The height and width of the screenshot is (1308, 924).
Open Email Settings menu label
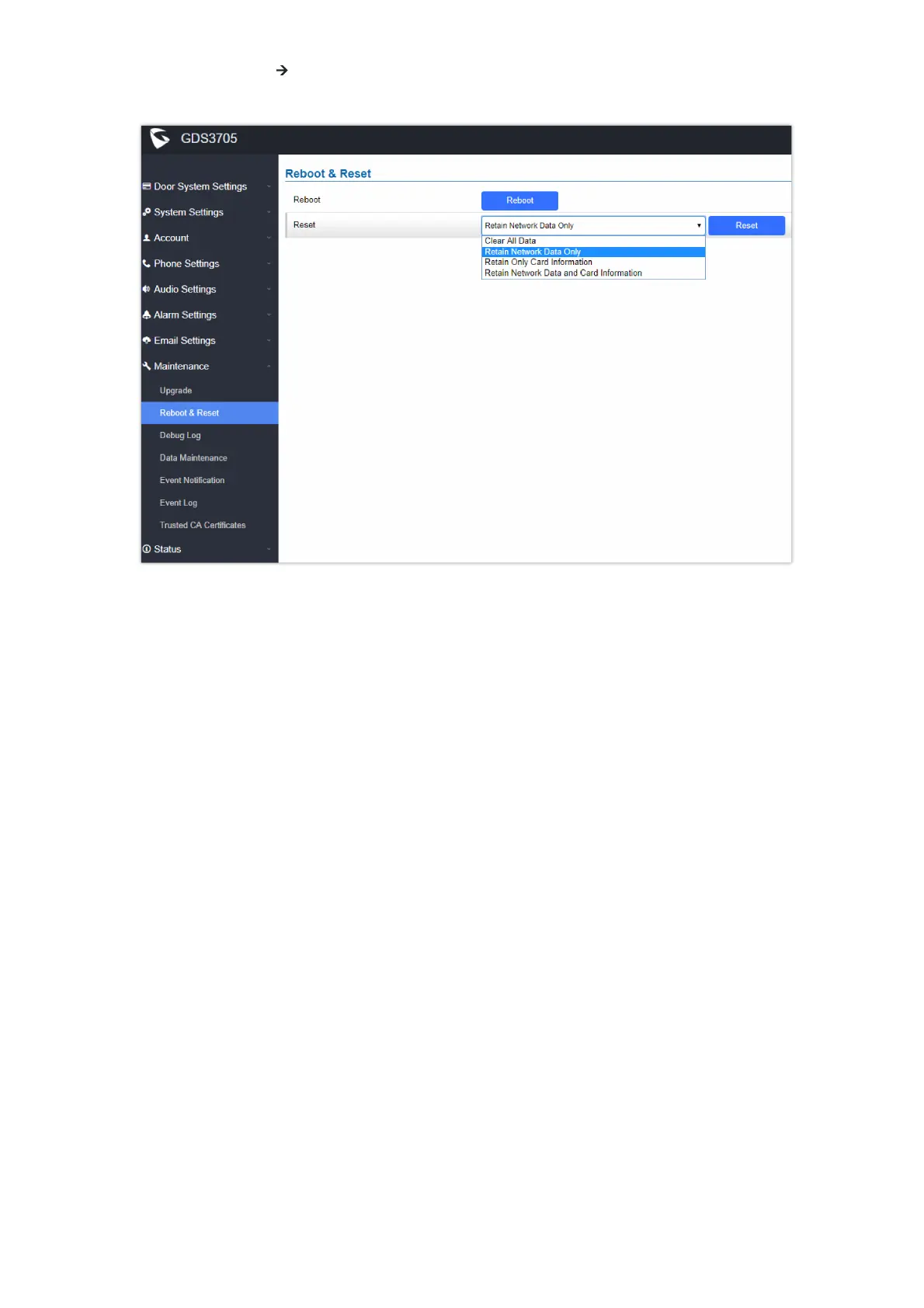click(185, 340)
